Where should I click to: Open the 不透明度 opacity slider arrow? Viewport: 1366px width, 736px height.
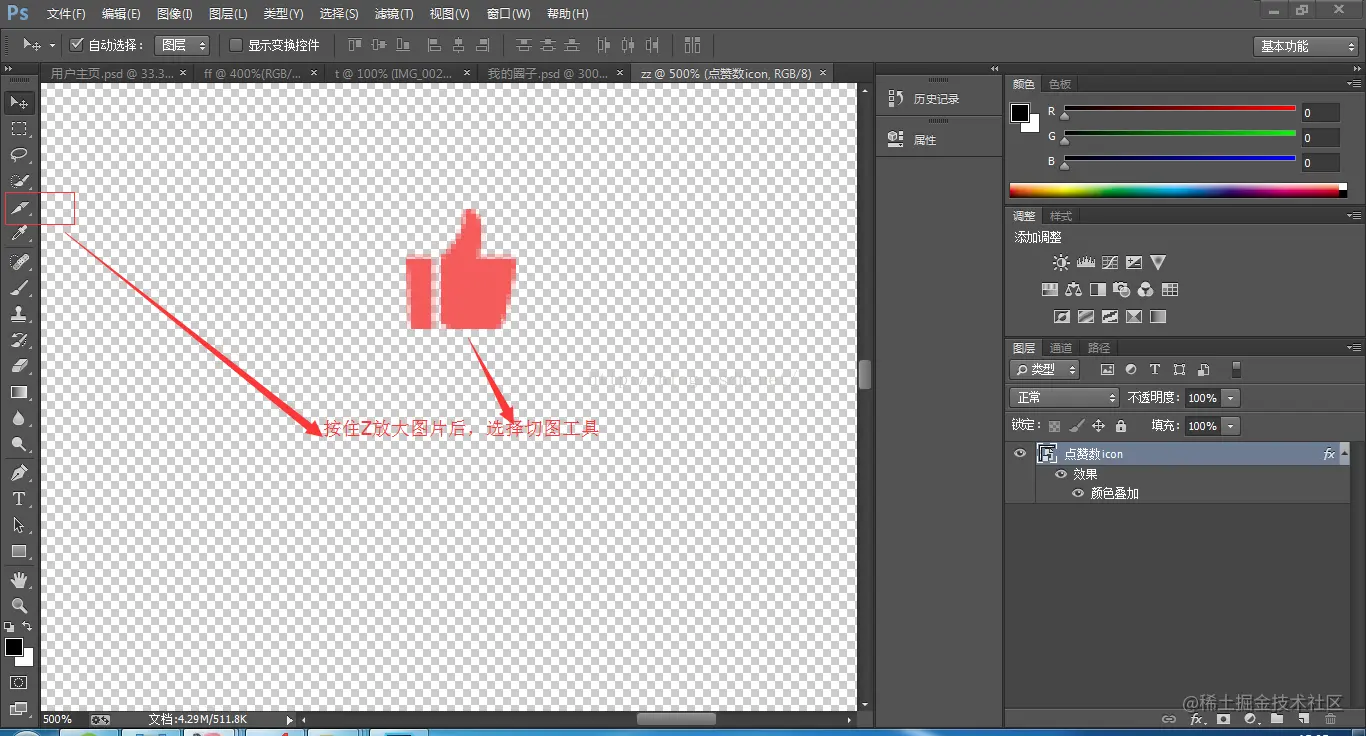(x=1231, y=398)
